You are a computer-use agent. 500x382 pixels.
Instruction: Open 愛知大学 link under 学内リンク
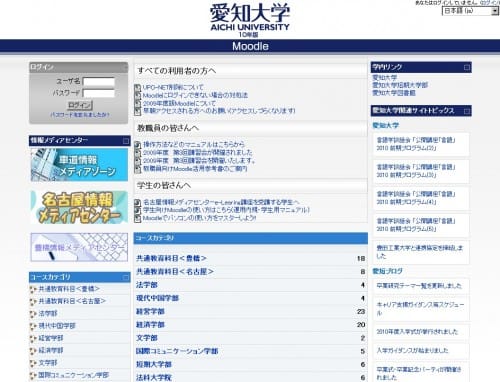[x=385, y=78]
